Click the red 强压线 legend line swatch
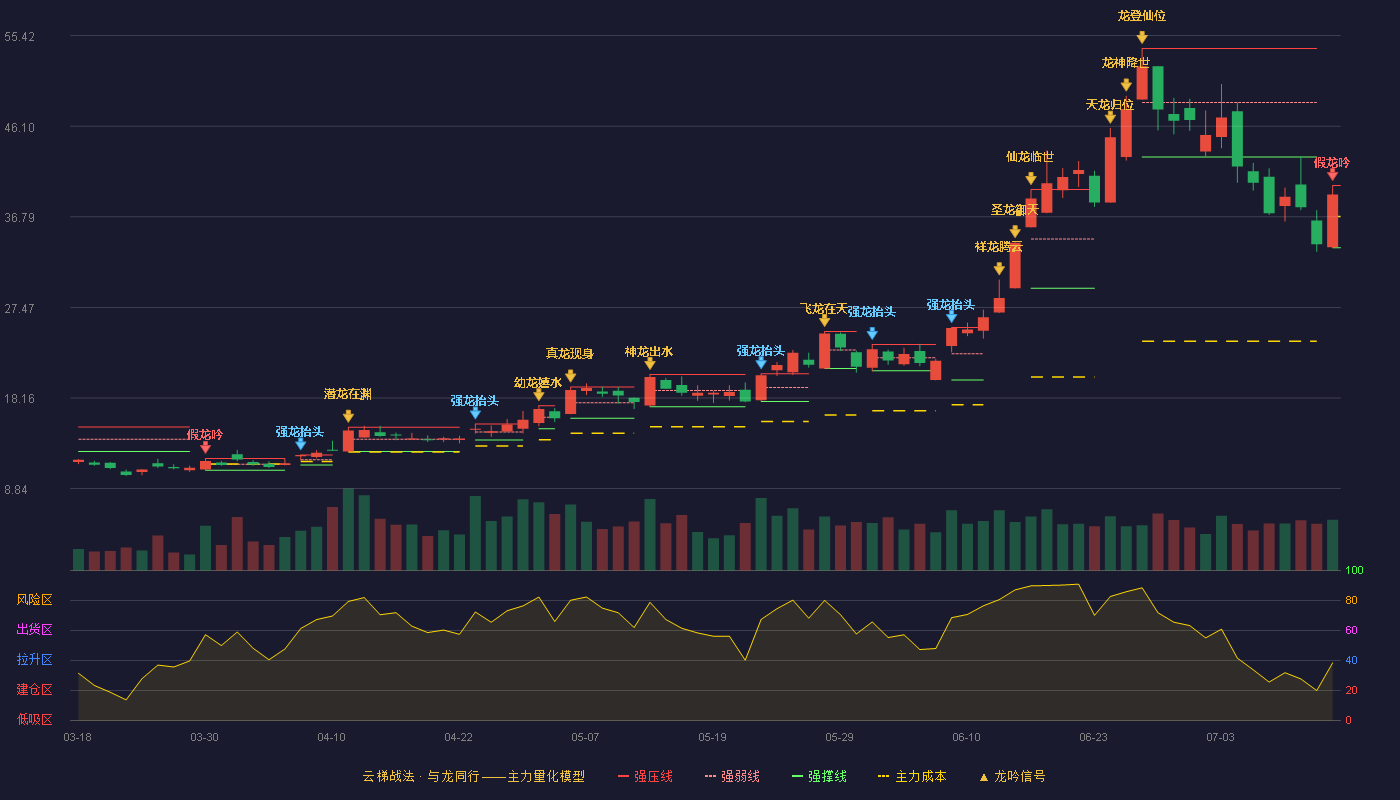Viewport: 1400px width, 800px height. click(624, 776)
